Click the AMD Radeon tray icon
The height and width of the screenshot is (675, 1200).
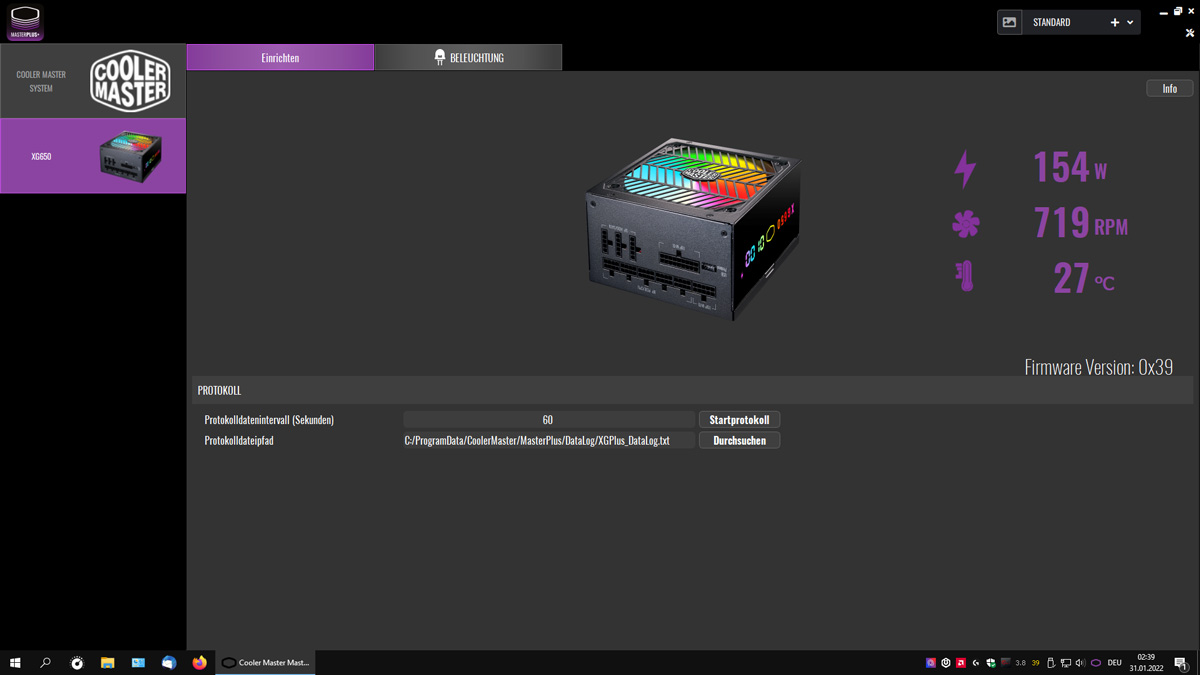(961, 663)
